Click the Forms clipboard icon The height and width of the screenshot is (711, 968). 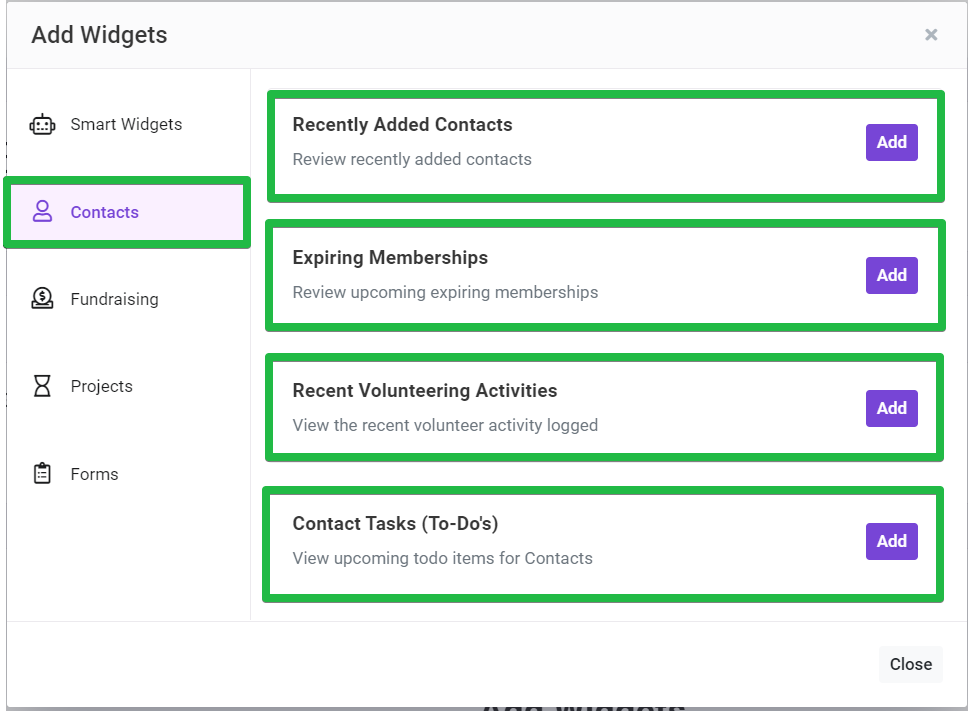click(x=42, y=473)
